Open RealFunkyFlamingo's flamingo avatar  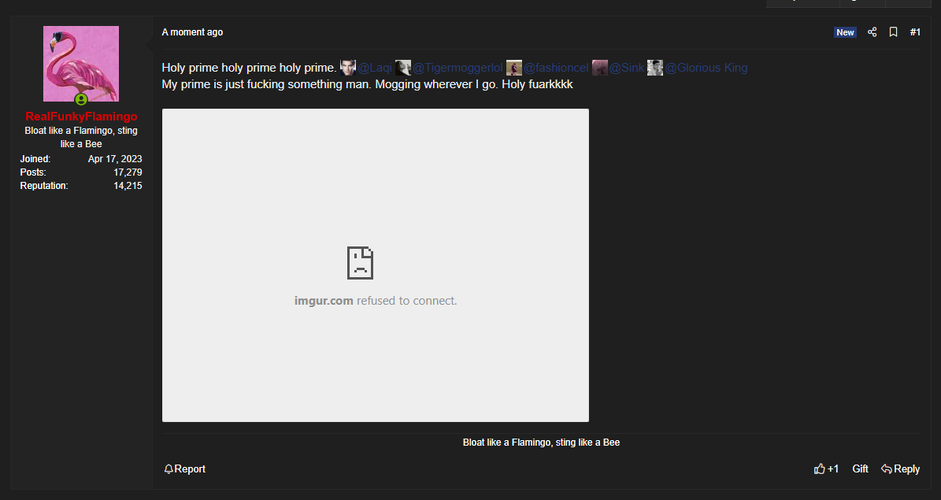pyautogui.click(x=81, y=64)
